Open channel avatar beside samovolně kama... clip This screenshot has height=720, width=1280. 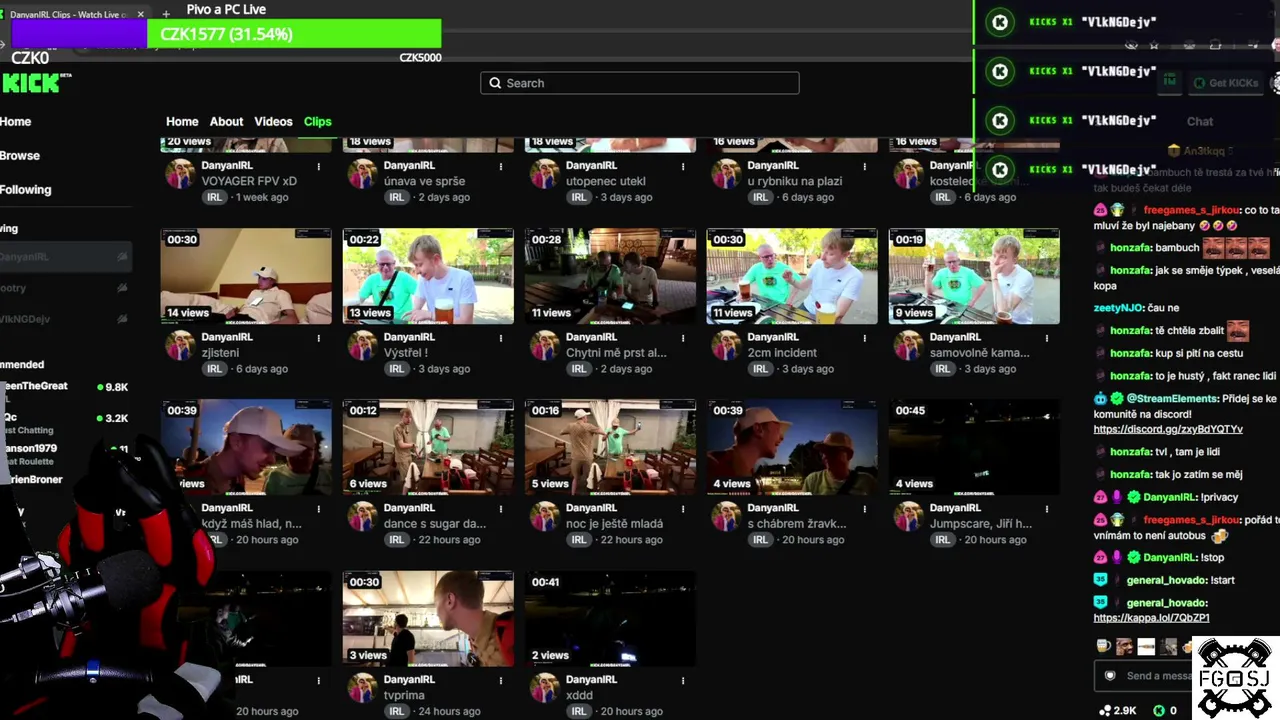(x=908, y=345)
